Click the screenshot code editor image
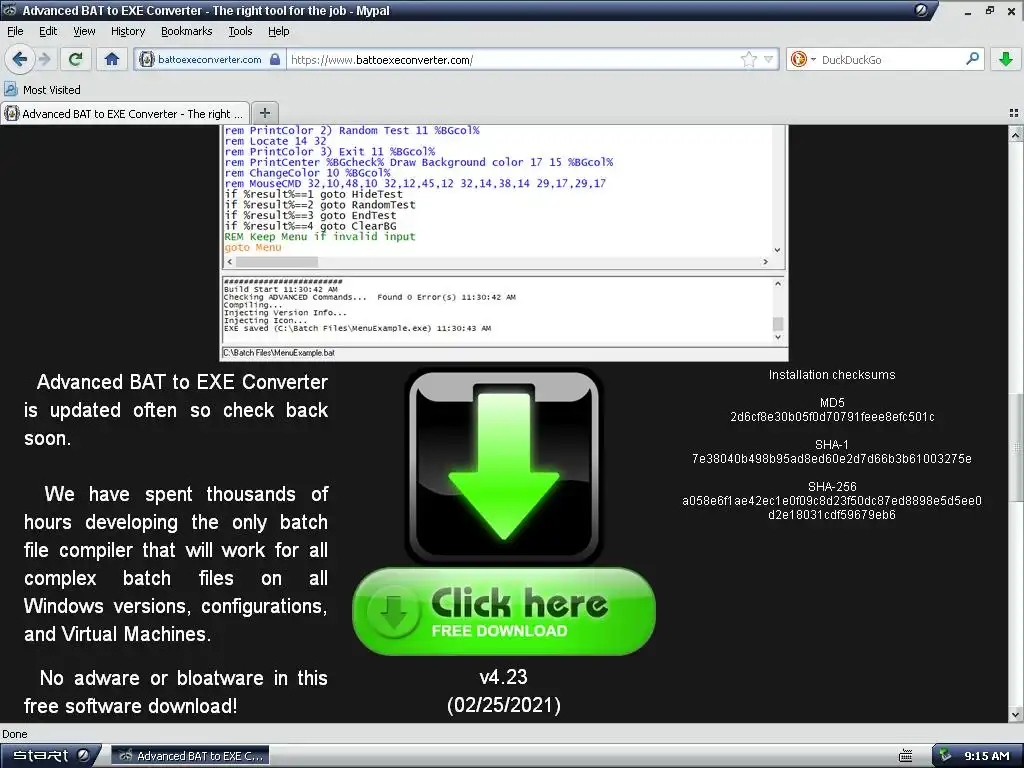 [504, 243]
